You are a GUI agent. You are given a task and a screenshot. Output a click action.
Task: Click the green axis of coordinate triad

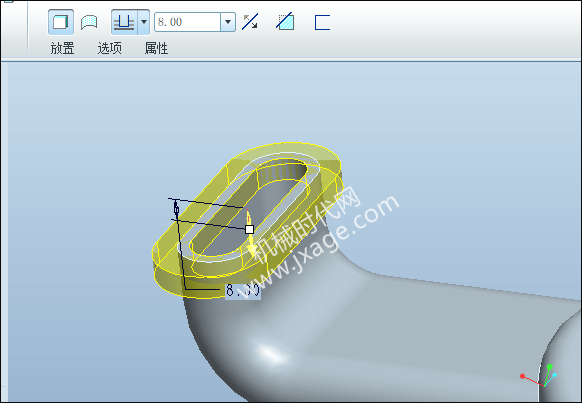tap(547, 376)
